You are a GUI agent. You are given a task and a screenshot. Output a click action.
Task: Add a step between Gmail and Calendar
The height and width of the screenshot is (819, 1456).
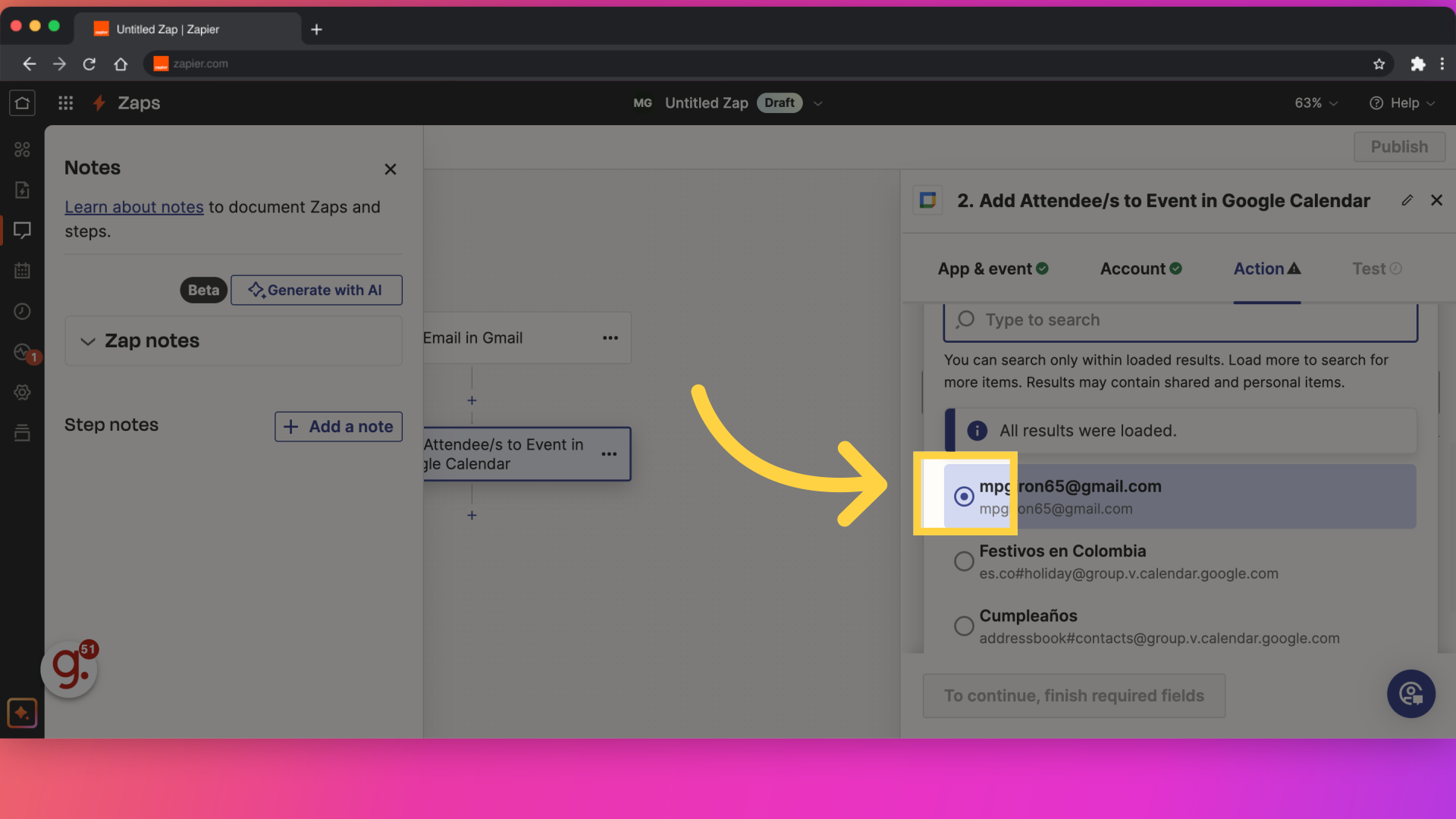[472, 400]
